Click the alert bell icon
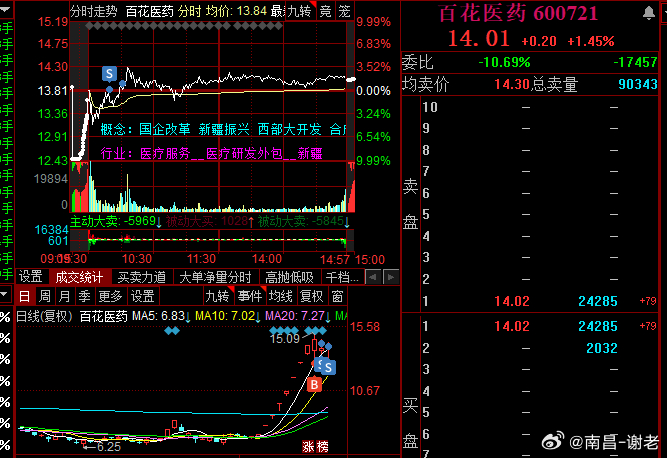 pos(648,13)
